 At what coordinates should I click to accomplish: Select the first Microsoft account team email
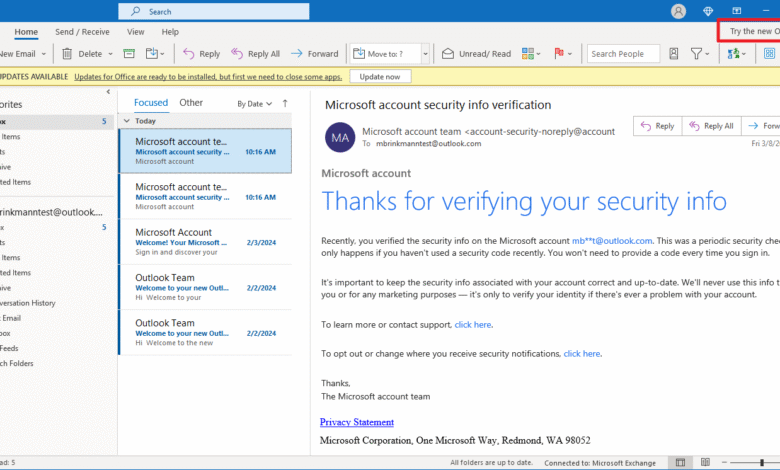coord(205,151)
